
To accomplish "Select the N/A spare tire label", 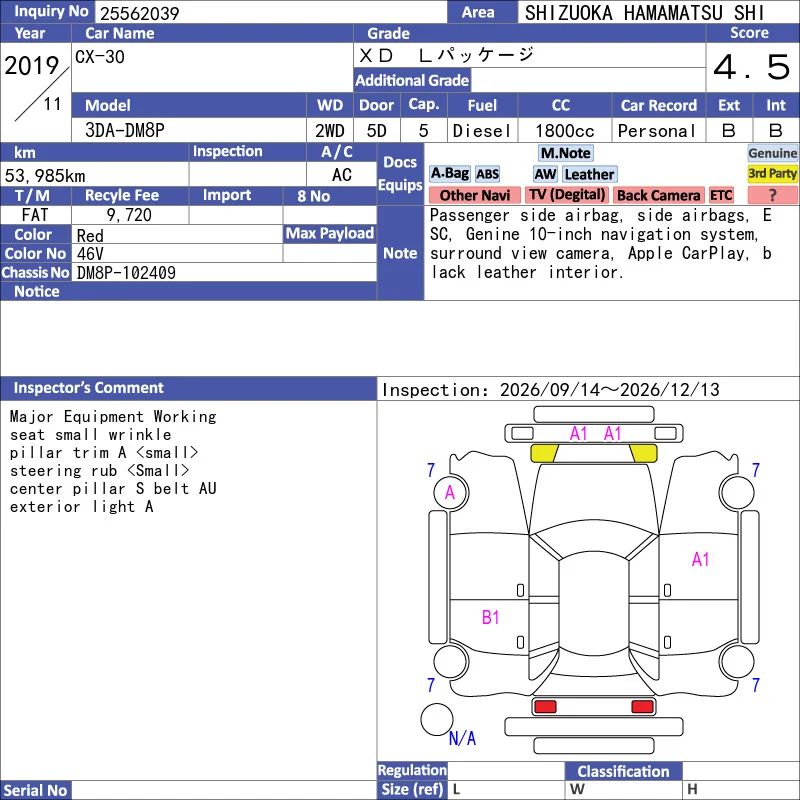I will [x=462, y=738].
